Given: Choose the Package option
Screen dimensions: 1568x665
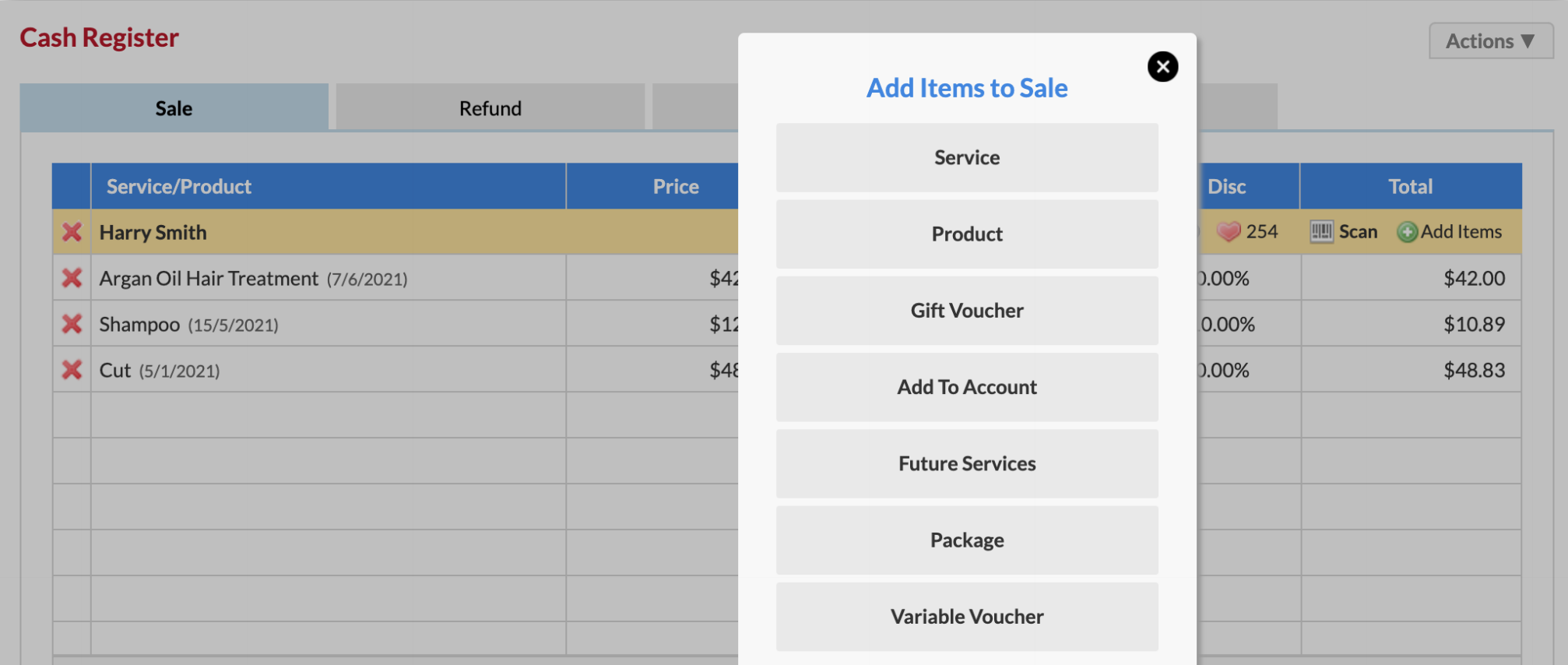Looking at the screenshot, I should pos(966,540).
